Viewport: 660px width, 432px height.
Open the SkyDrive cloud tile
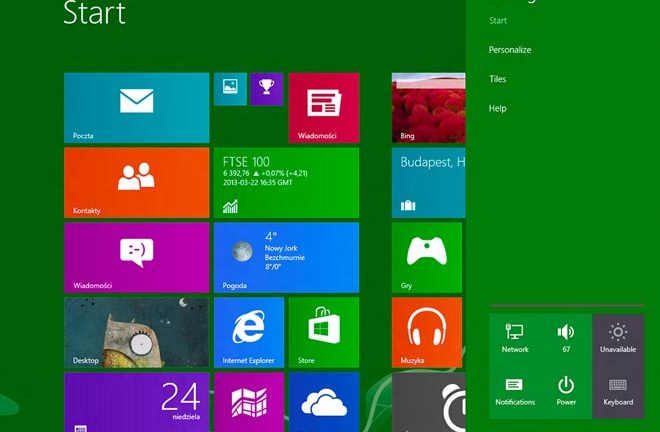324,402
